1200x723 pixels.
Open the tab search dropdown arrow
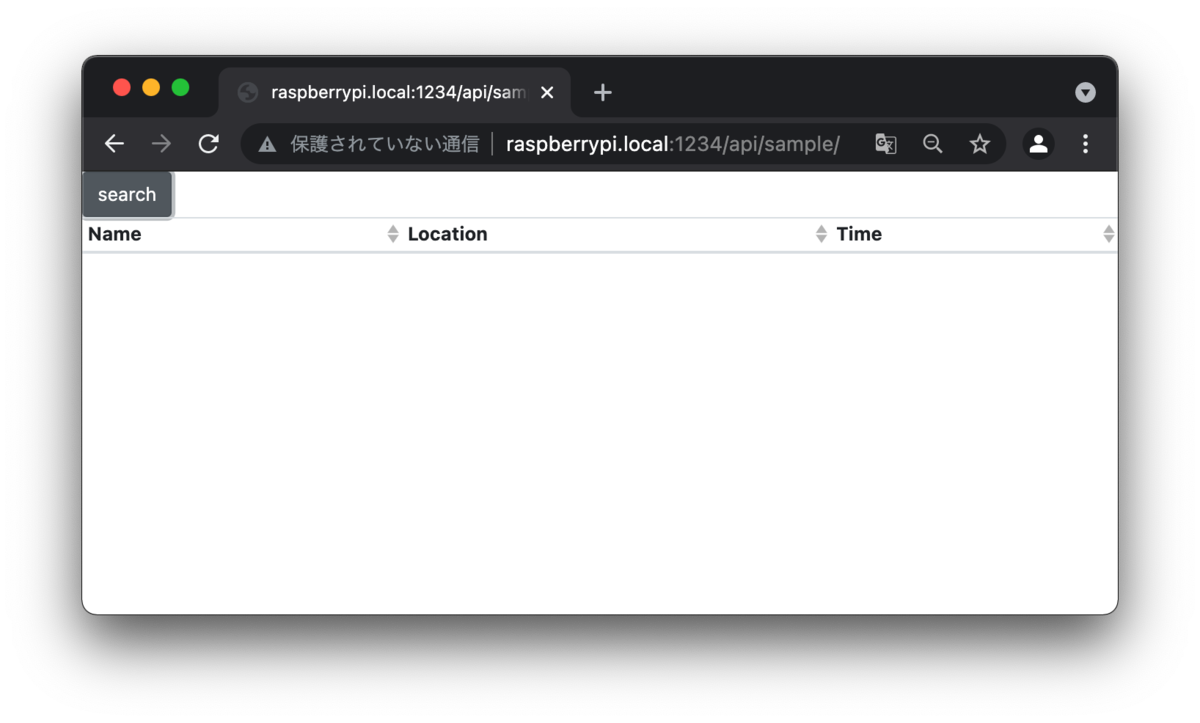click(1085, 92)
